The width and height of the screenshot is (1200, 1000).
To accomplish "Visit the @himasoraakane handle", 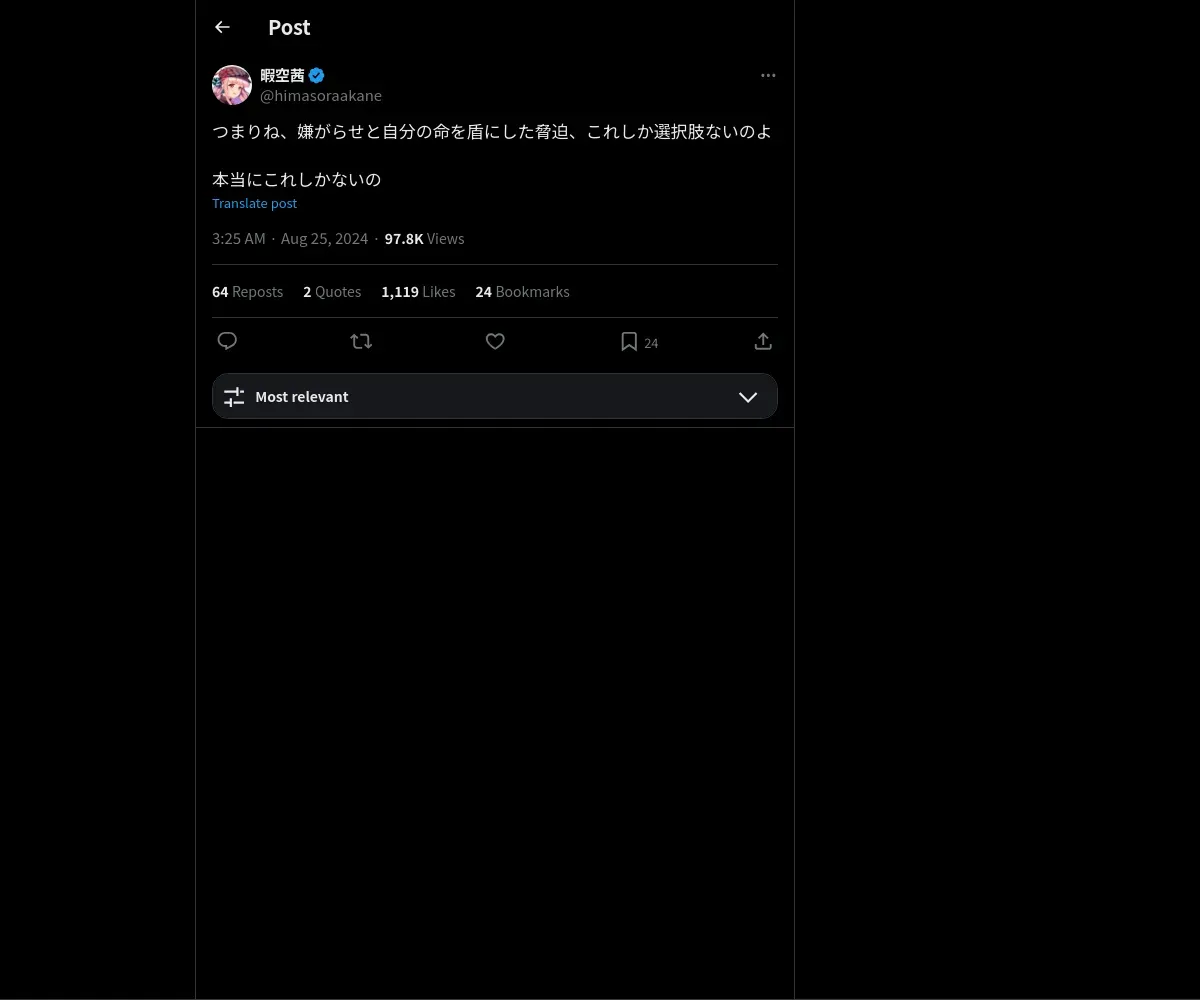I will (321, 96).
